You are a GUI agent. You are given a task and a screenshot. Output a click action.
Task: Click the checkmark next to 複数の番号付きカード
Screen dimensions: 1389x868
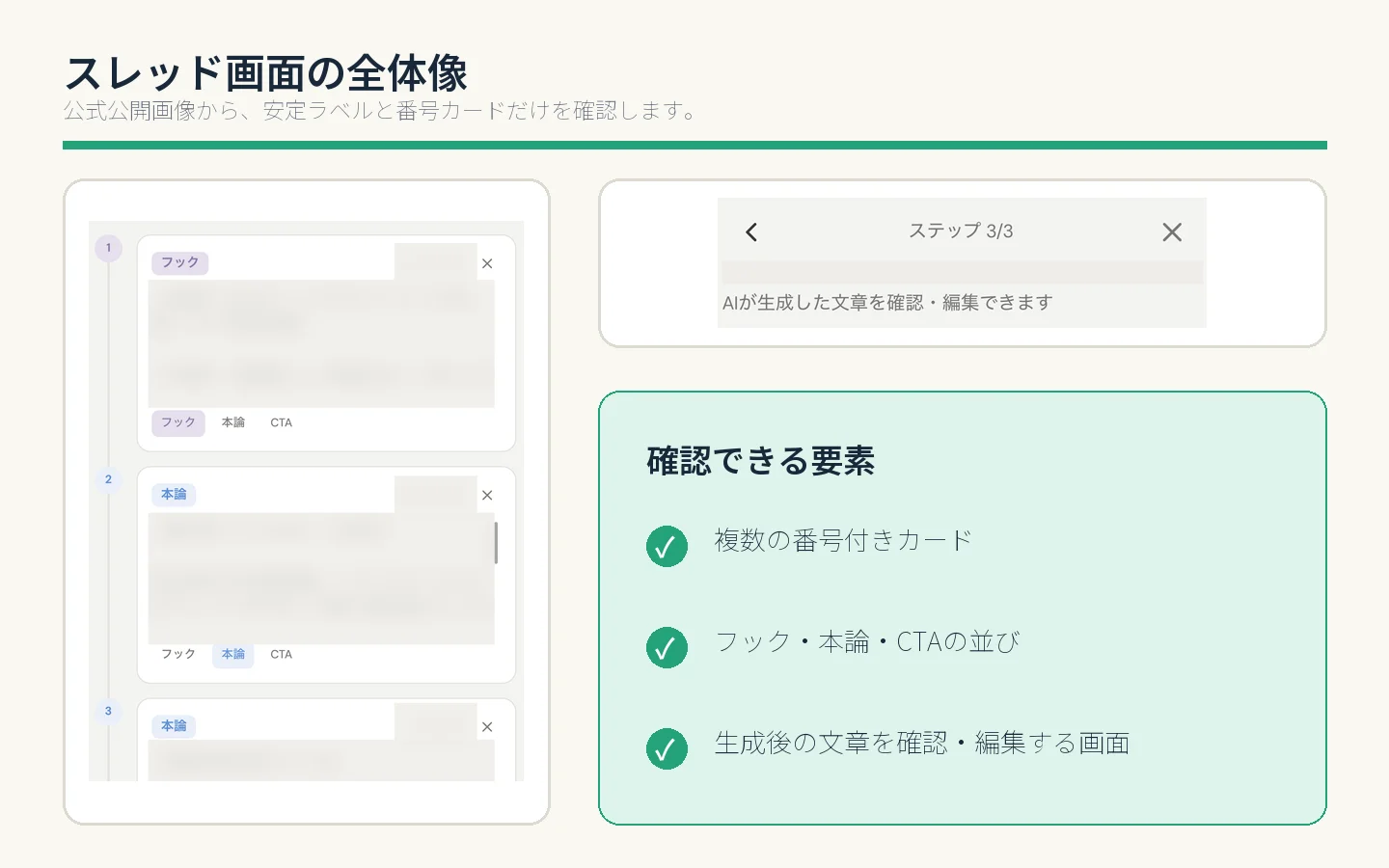click(x=667, y=546)
